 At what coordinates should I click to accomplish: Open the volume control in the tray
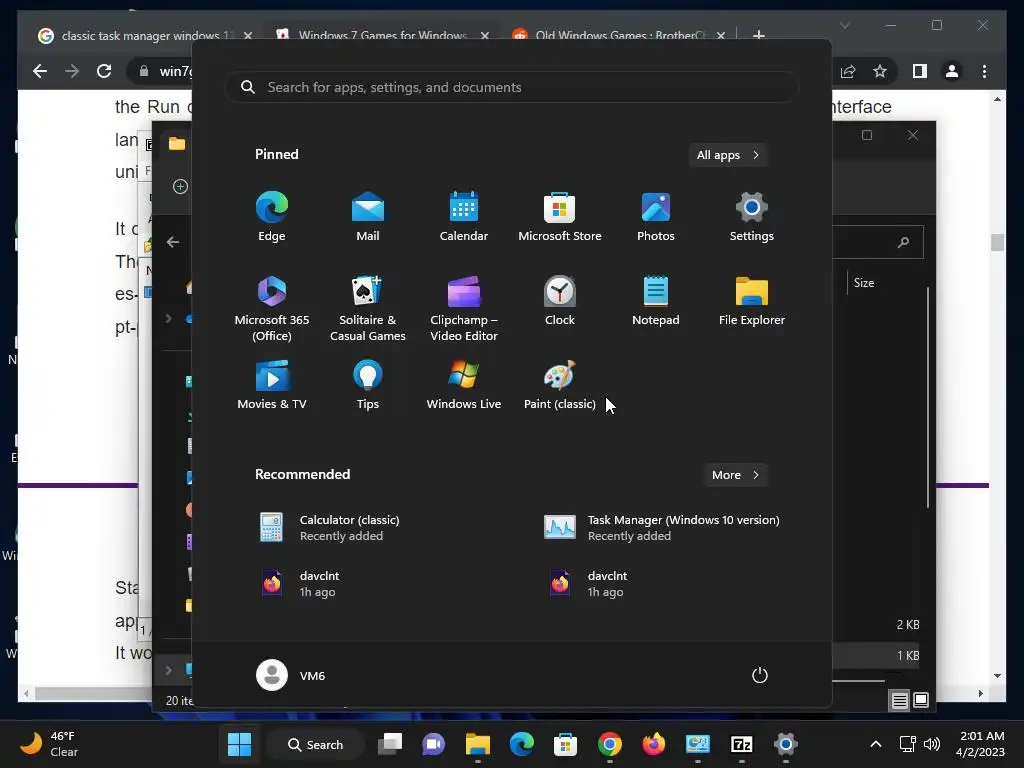tap(932, 744)
